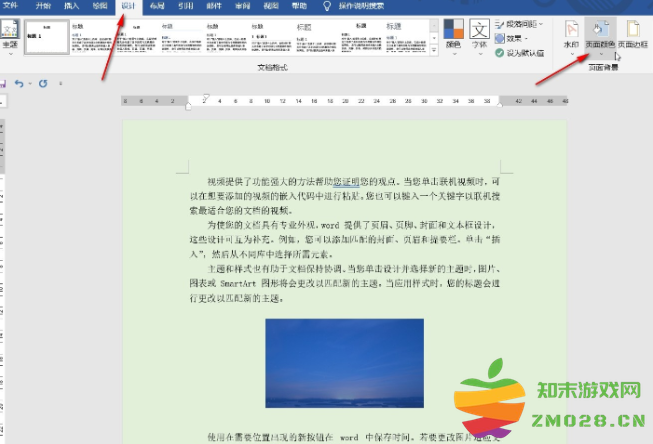The width and height of the screenshot is (653, 444).
Task: Switch to the 插入 Insert tab
Action: point(72,6)
